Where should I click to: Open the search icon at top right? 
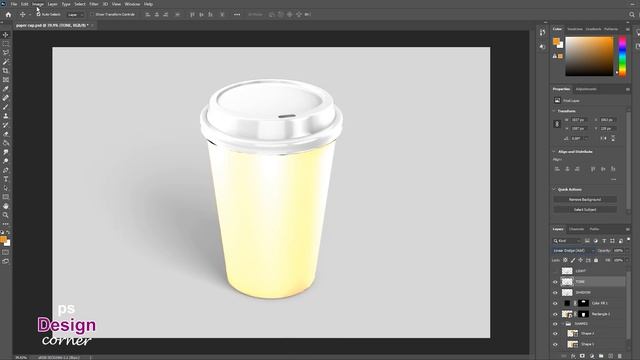(632, 15)
